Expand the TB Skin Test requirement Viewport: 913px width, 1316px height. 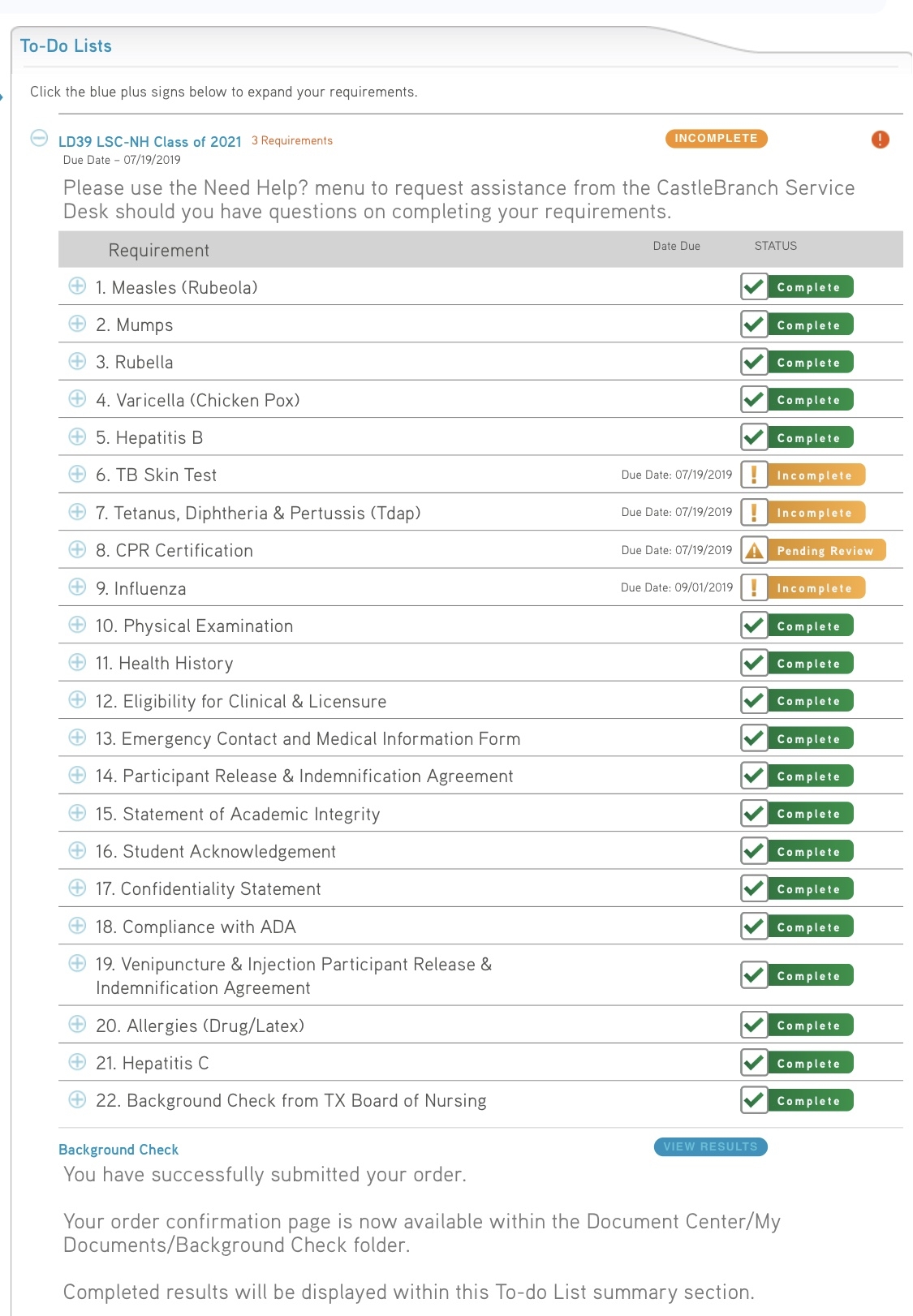click(x=77, y=474)
